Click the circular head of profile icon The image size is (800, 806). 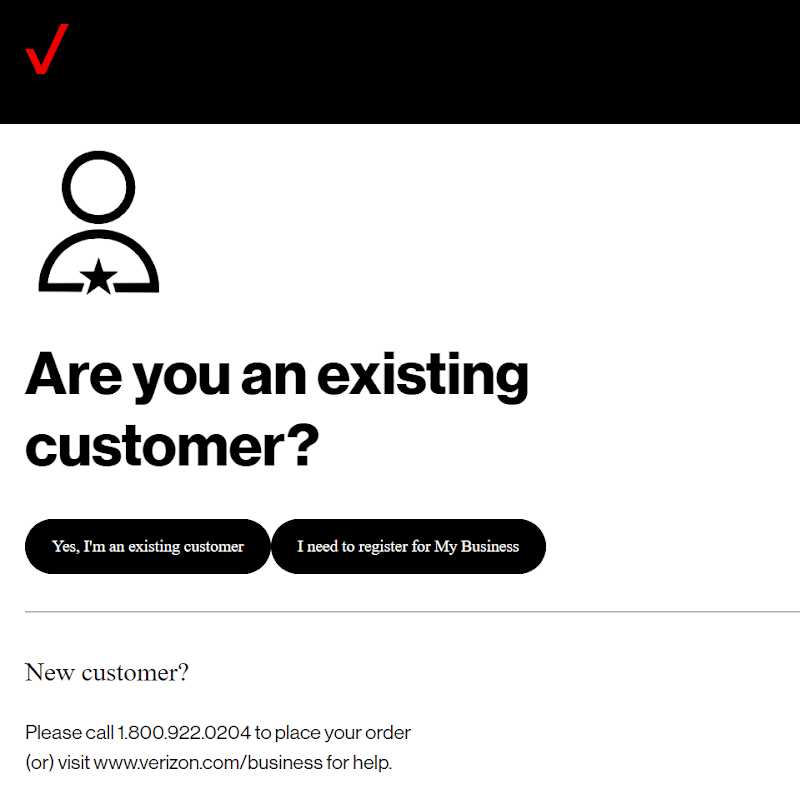99,187
